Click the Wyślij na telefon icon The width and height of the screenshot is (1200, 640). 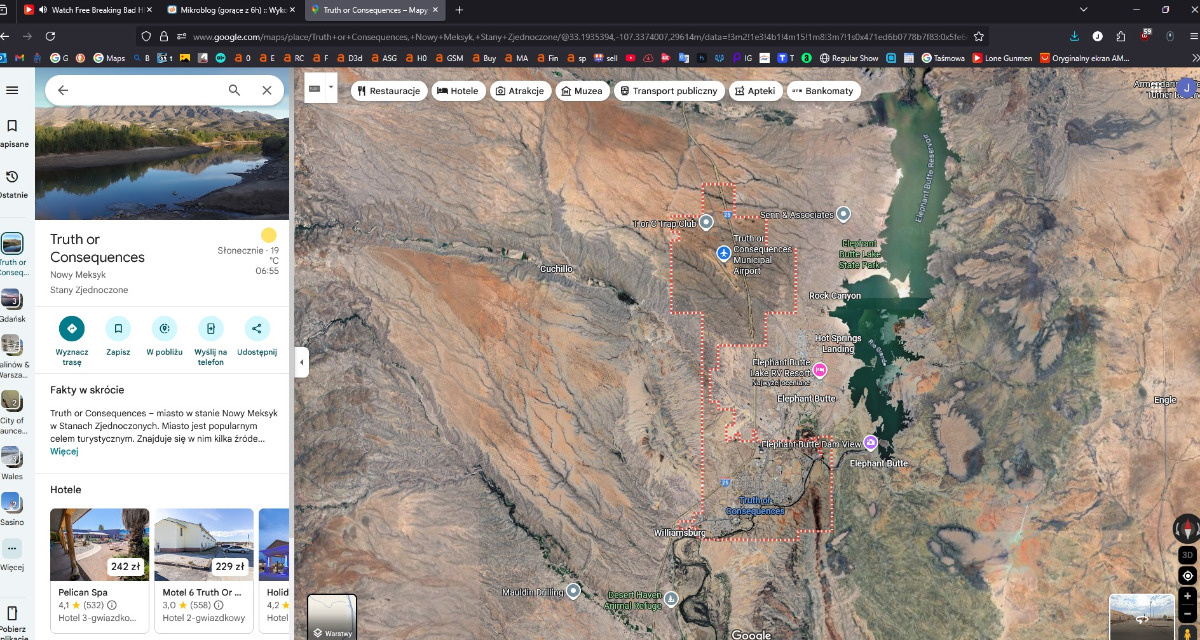click(210, 328)
